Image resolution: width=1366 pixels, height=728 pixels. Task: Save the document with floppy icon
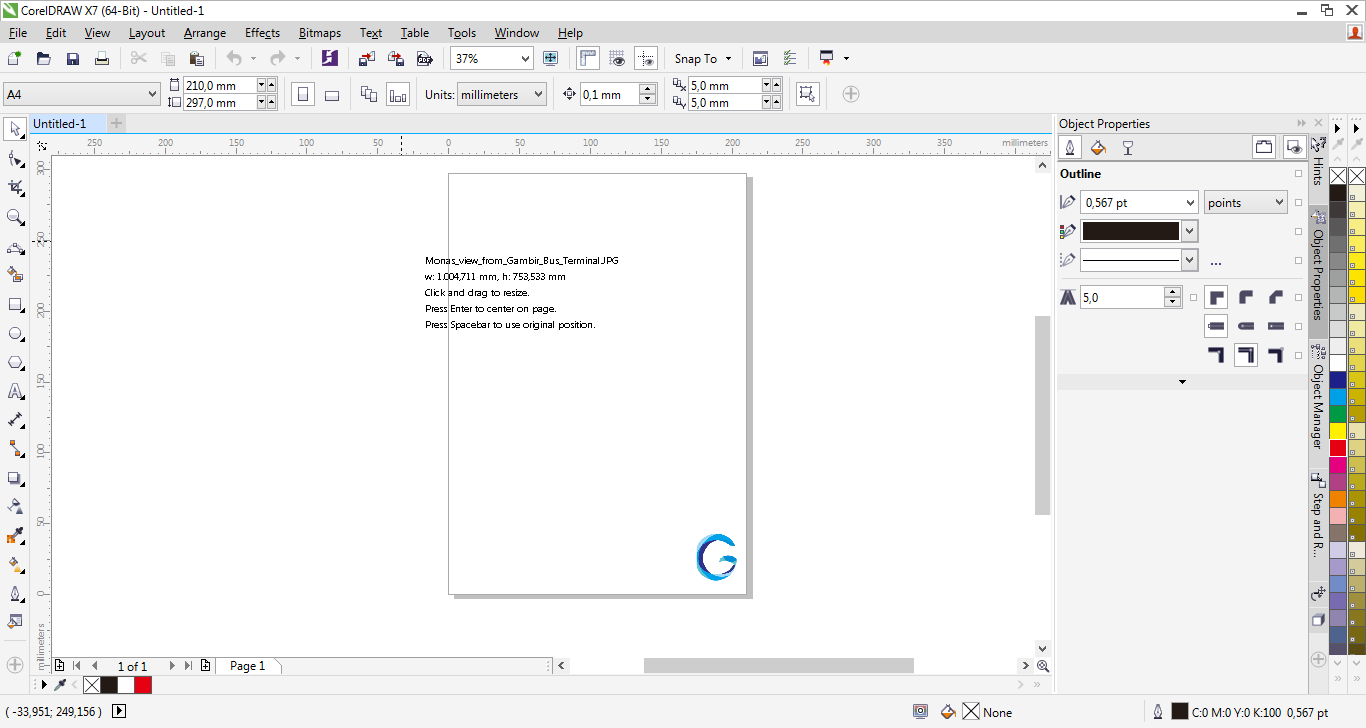(x=72, y=59)
